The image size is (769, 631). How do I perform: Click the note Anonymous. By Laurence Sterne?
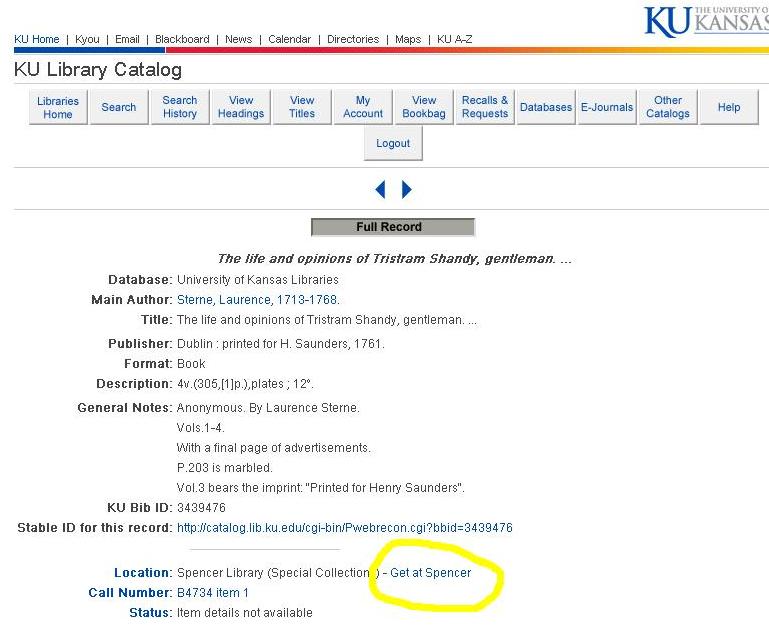(x=268, y=408)
